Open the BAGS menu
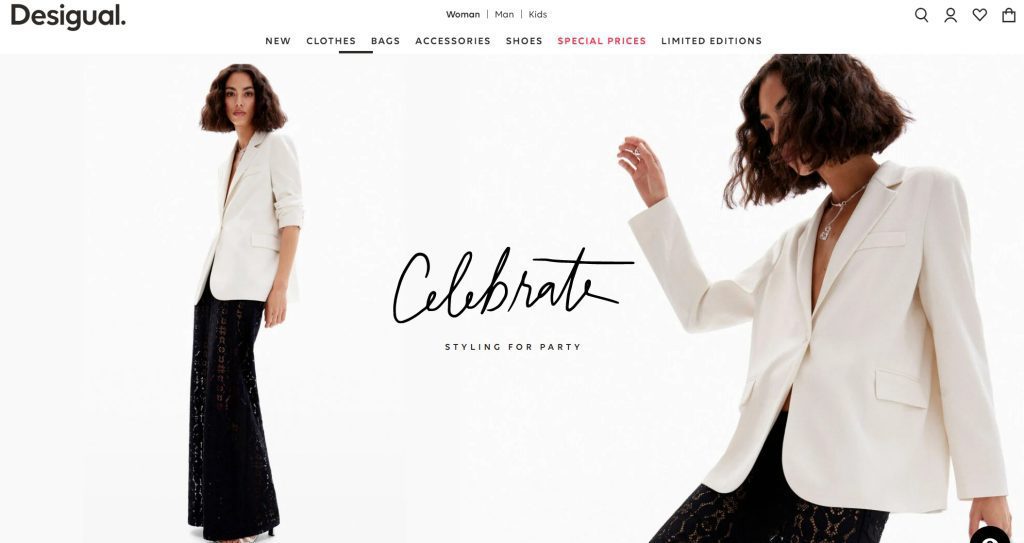Viewport: 1024px width, 543px height. pyautogui.click(x=385, y=41)
